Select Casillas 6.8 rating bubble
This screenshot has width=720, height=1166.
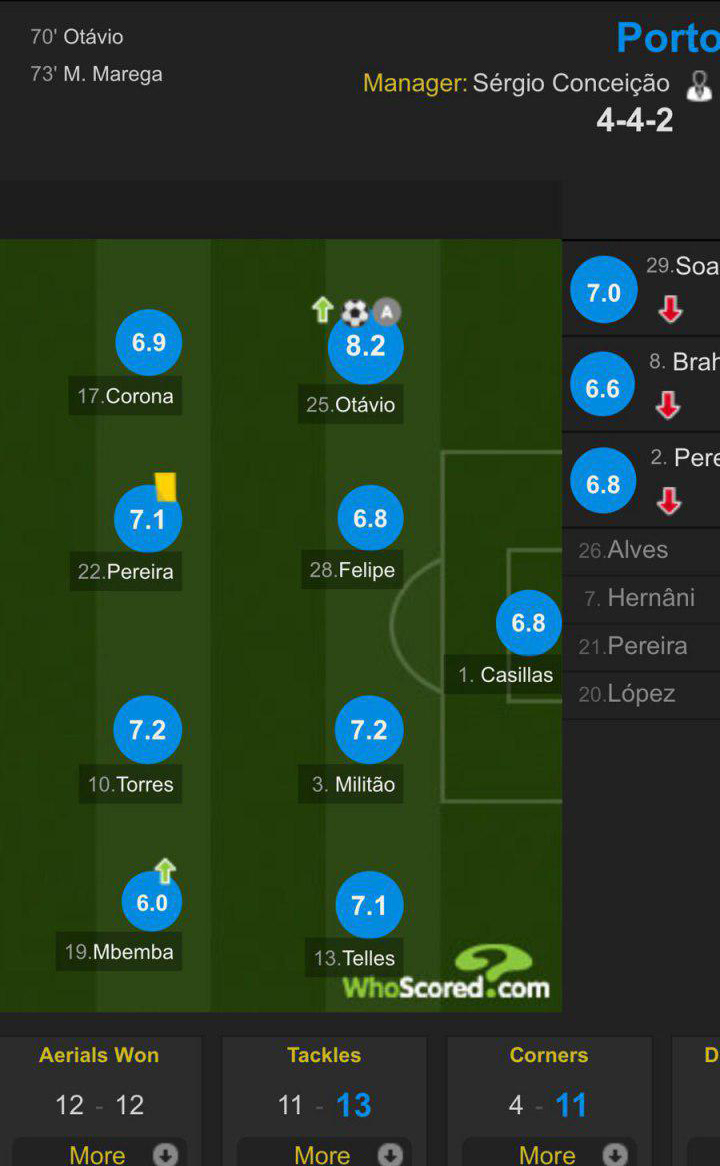528,623
